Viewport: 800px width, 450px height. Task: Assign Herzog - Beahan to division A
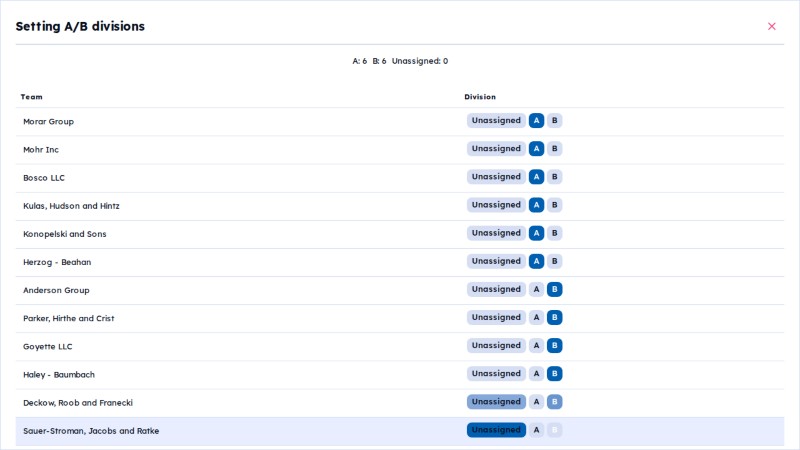point(536,261)
